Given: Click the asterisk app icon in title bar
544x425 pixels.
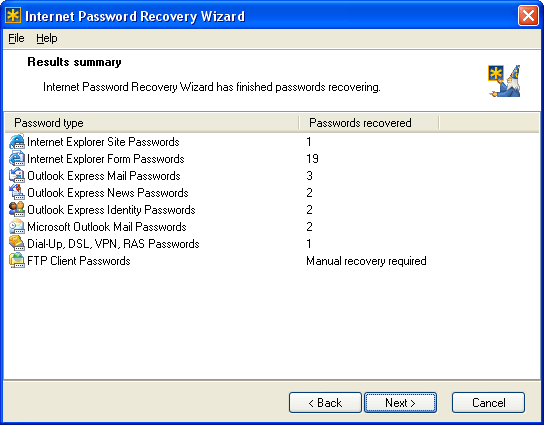Looking at the screenshot, I should coord(13,15).
